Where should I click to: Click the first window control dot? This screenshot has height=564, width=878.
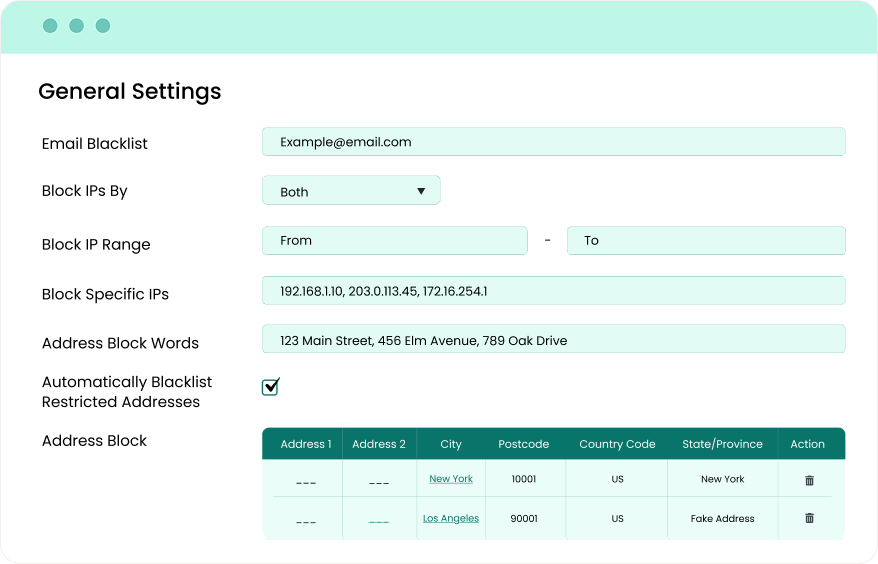[50, 26]
